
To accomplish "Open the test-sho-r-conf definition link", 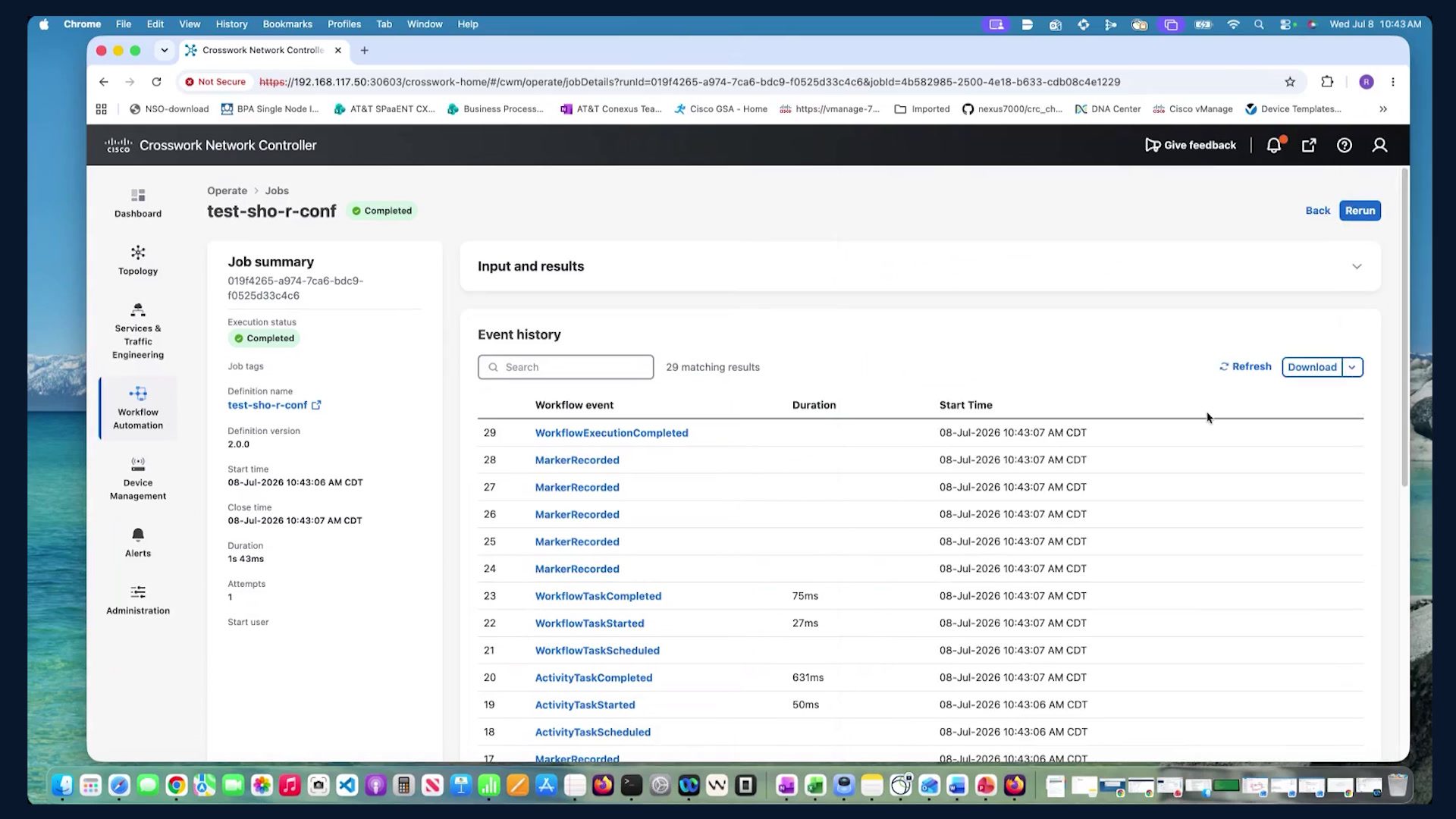I will 268,405.
